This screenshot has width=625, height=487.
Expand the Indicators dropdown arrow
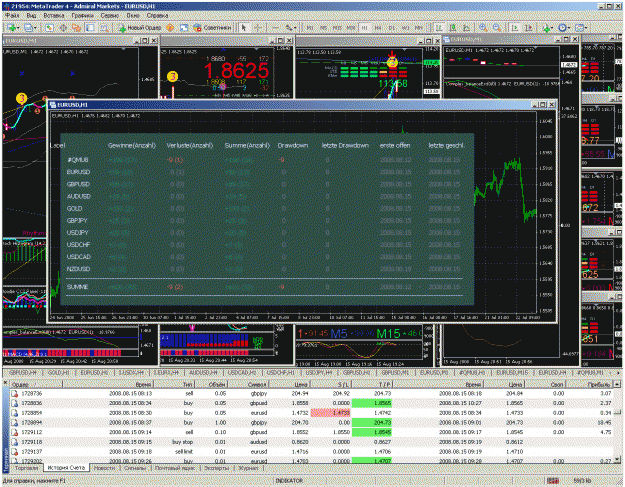pos(553,27)
